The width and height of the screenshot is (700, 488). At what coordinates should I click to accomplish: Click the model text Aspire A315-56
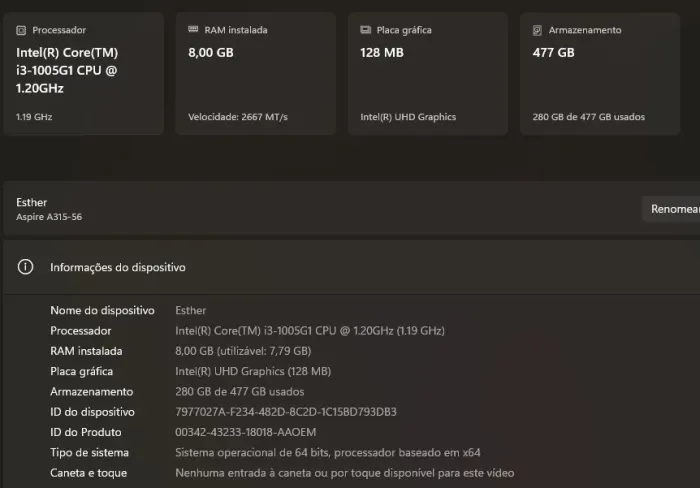pos(49,217)
